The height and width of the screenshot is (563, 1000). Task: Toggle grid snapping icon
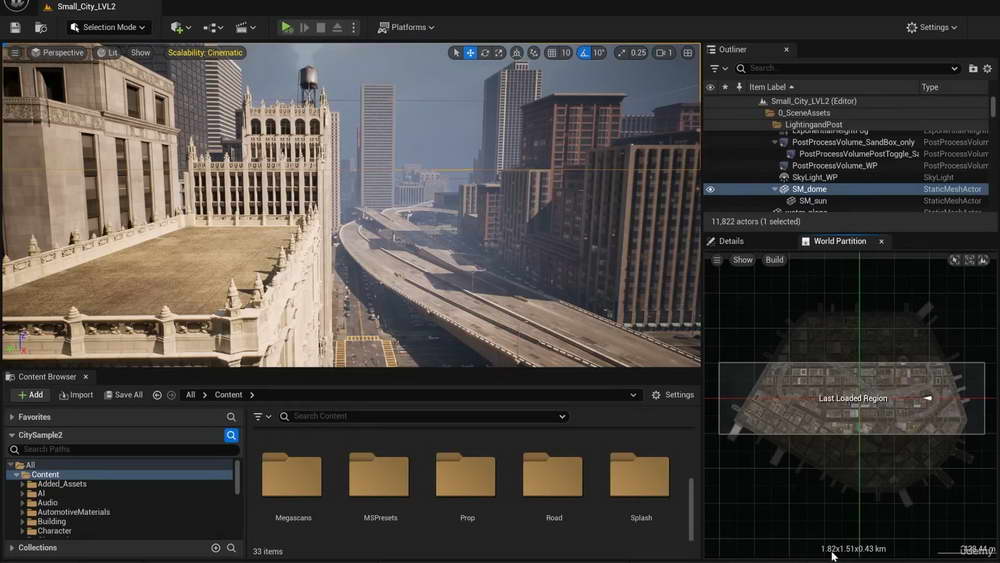pyautogui.click(x=552, y=53)
